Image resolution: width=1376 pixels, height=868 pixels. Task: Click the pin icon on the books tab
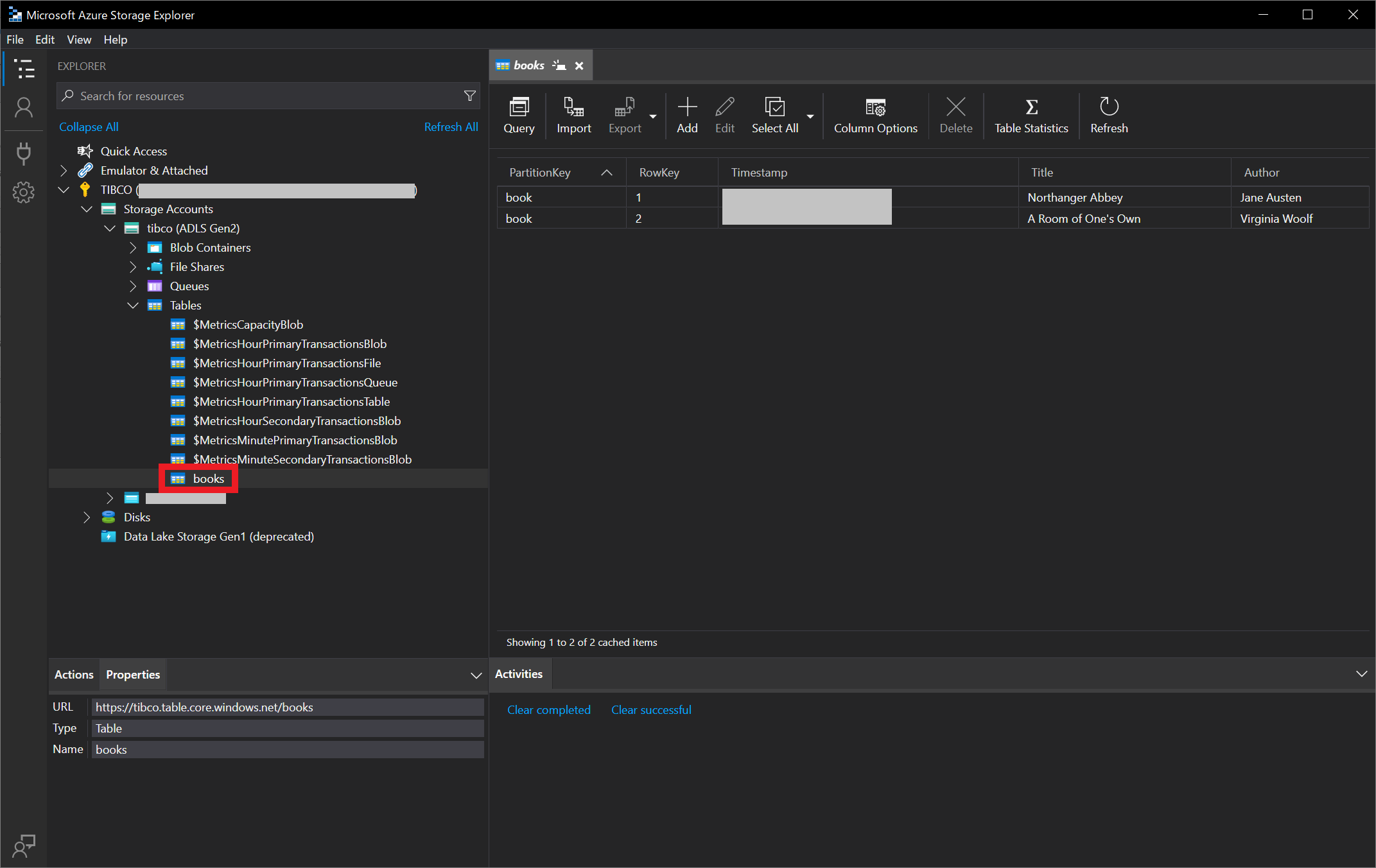(x=559, y=65)
